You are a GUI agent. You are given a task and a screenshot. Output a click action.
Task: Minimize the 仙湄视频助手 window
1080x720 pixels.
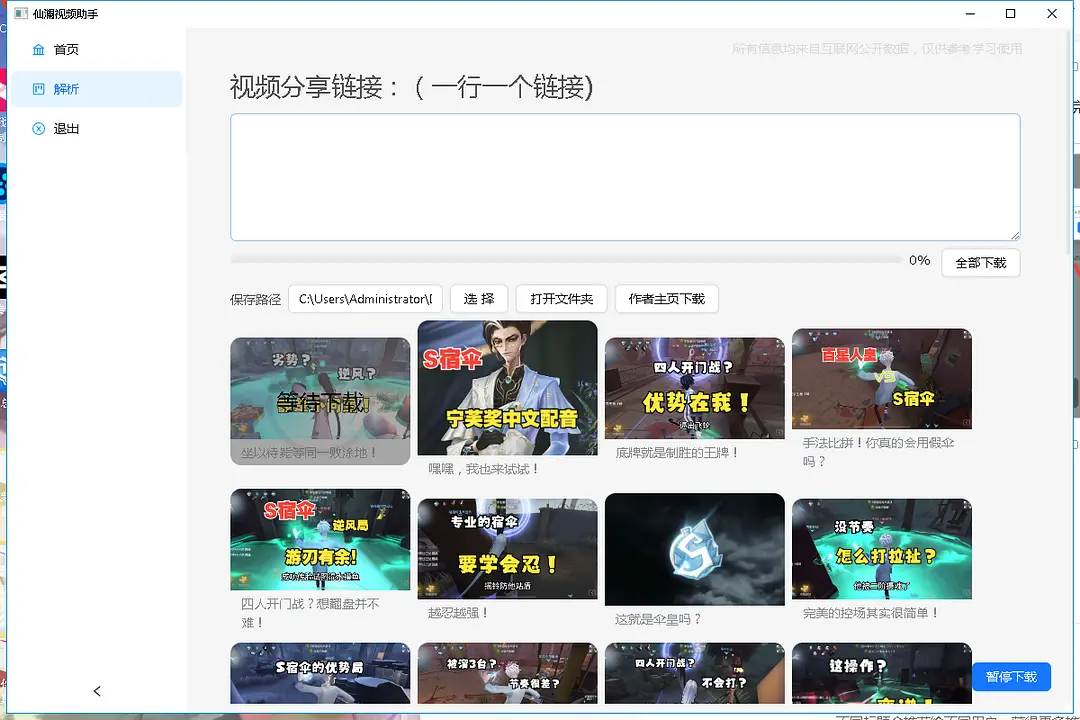click(x=970, y=14)
